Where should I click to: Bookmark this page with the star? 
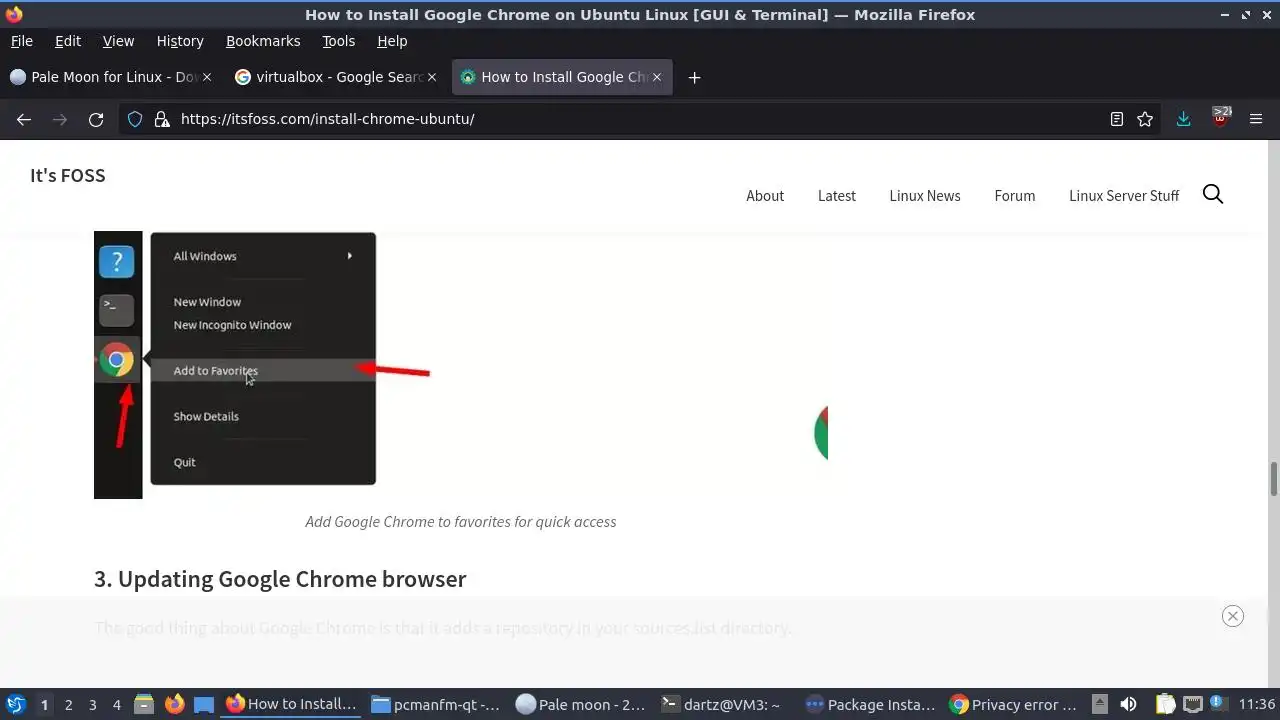(x=1145, y=119)
